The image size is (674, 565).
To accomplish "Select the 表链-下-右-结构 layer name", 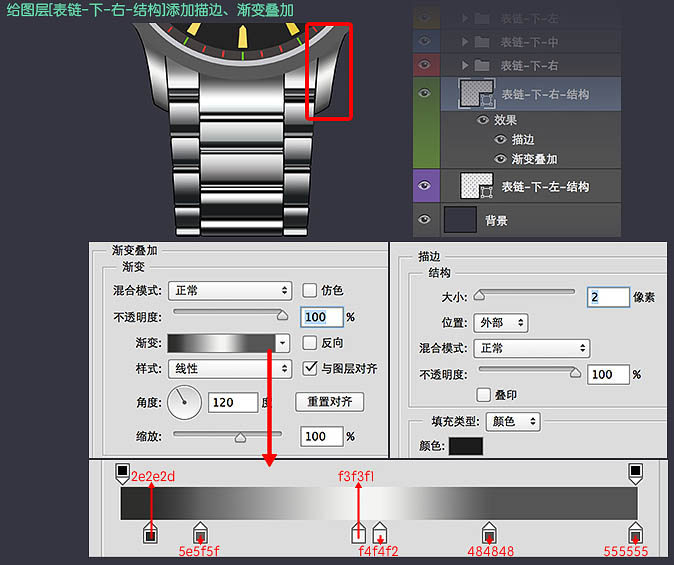I will (545, 95).
